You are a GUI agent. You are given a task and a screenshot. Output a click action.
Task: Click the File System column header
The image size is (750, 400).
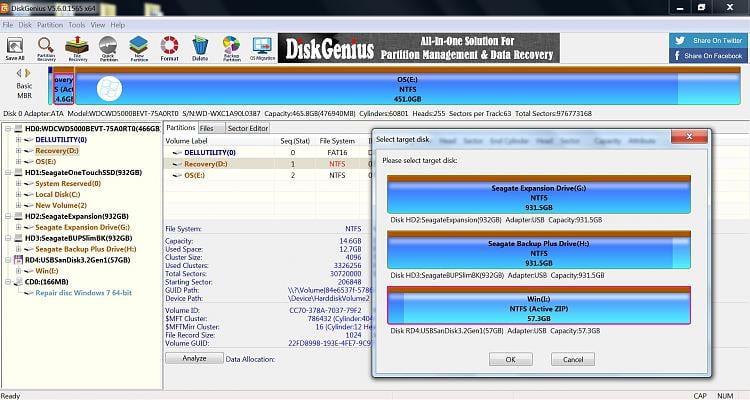tap(337, 141)
